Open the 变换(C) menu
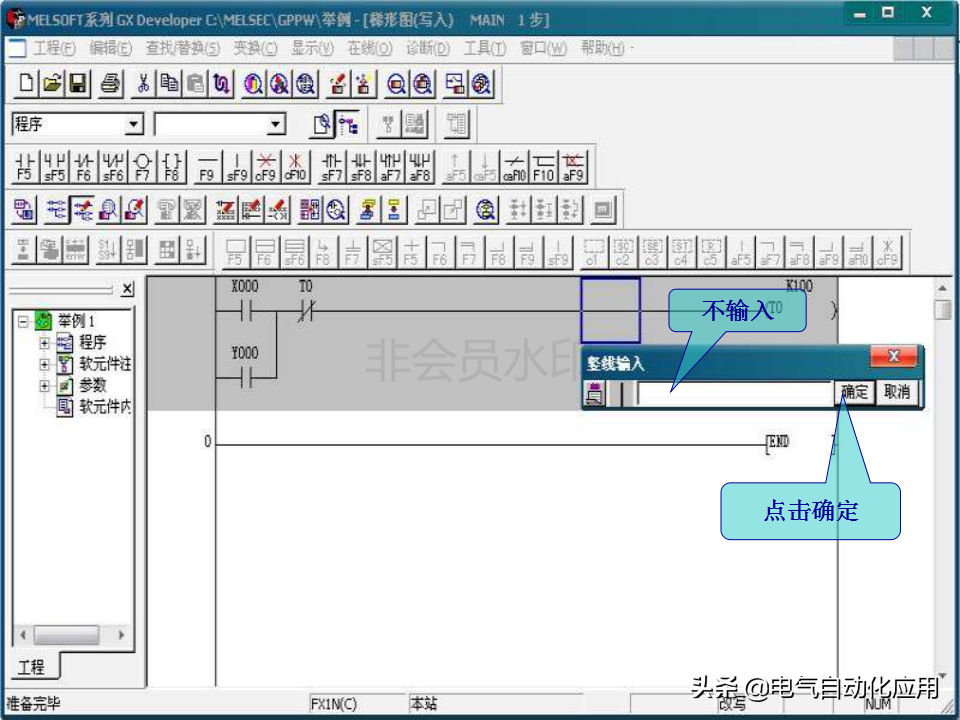The height and width of the screenshot is (720, 960). click(x=255, y=48)
